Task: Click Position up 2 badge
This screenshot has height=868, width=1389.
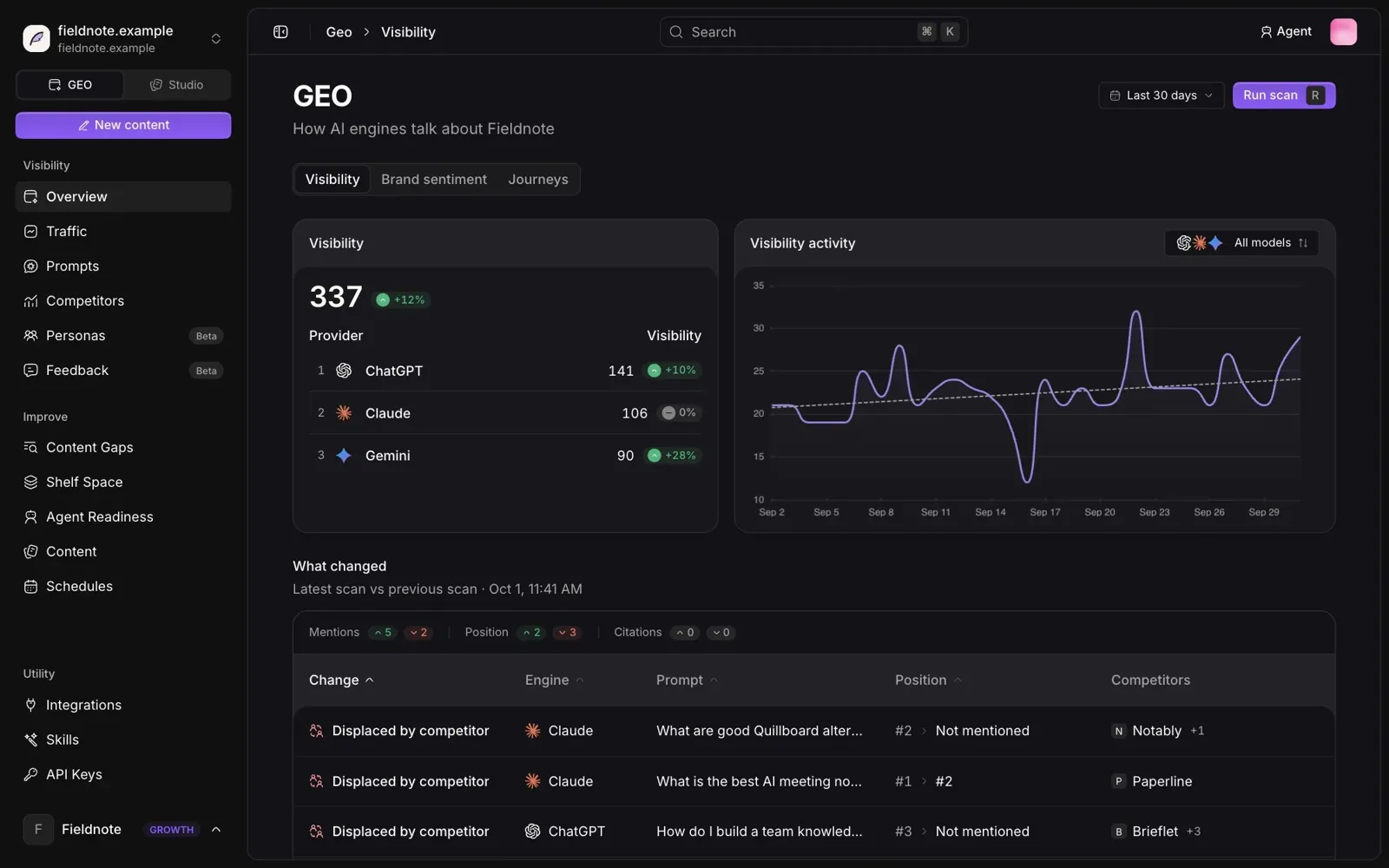Action: pos(531,633)
